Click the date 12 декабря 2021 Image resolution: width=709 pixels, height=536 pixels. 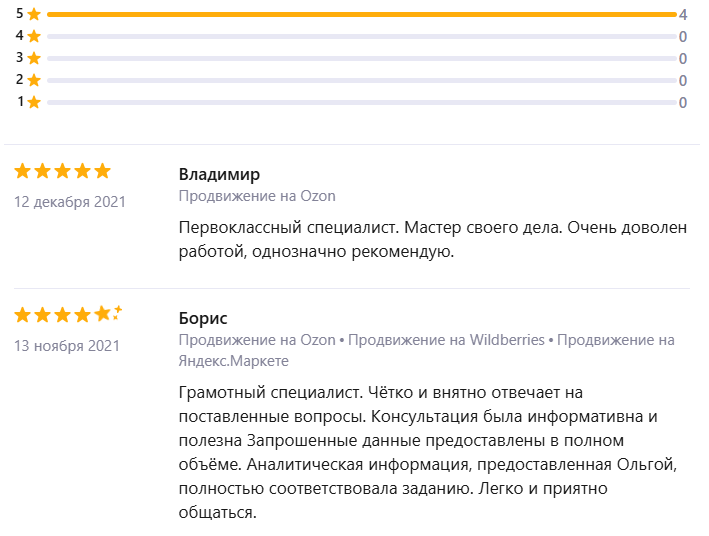point(70,202)
